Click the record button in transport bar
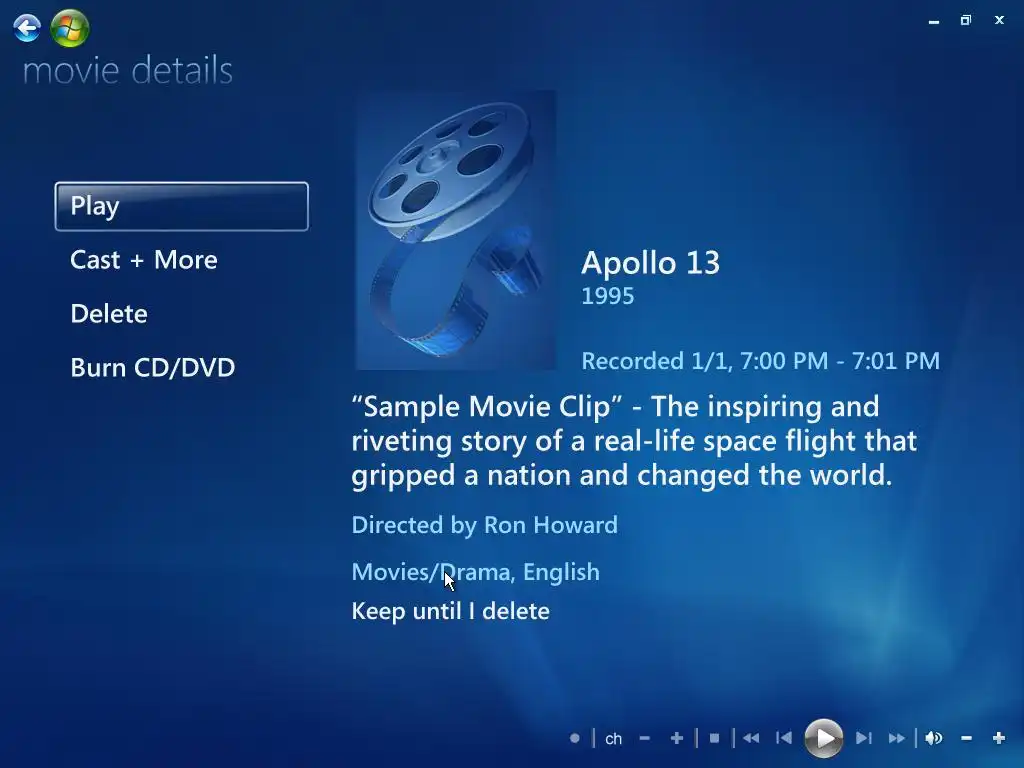The height and width of the screenshot is (768, 1024). click(x=575, y=739)
